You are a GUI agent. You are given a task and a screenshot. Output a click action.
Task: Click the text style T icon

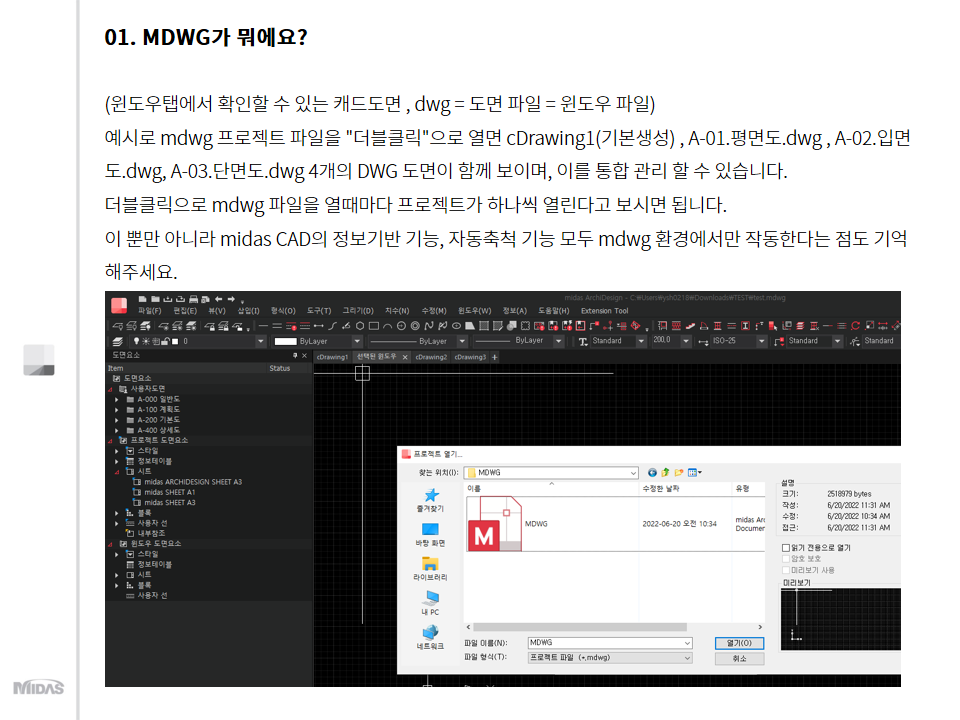pyautogui.click(x=583, y=342)
